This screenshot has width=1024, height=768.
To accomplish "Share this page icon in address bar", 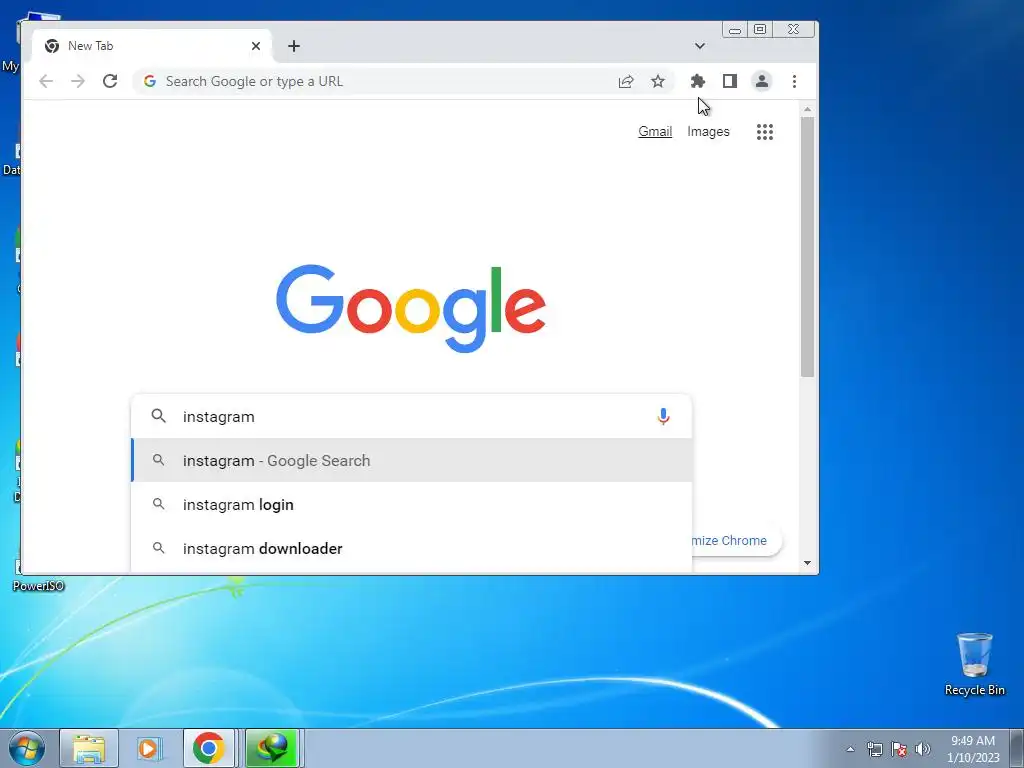I will pos(626,81).
